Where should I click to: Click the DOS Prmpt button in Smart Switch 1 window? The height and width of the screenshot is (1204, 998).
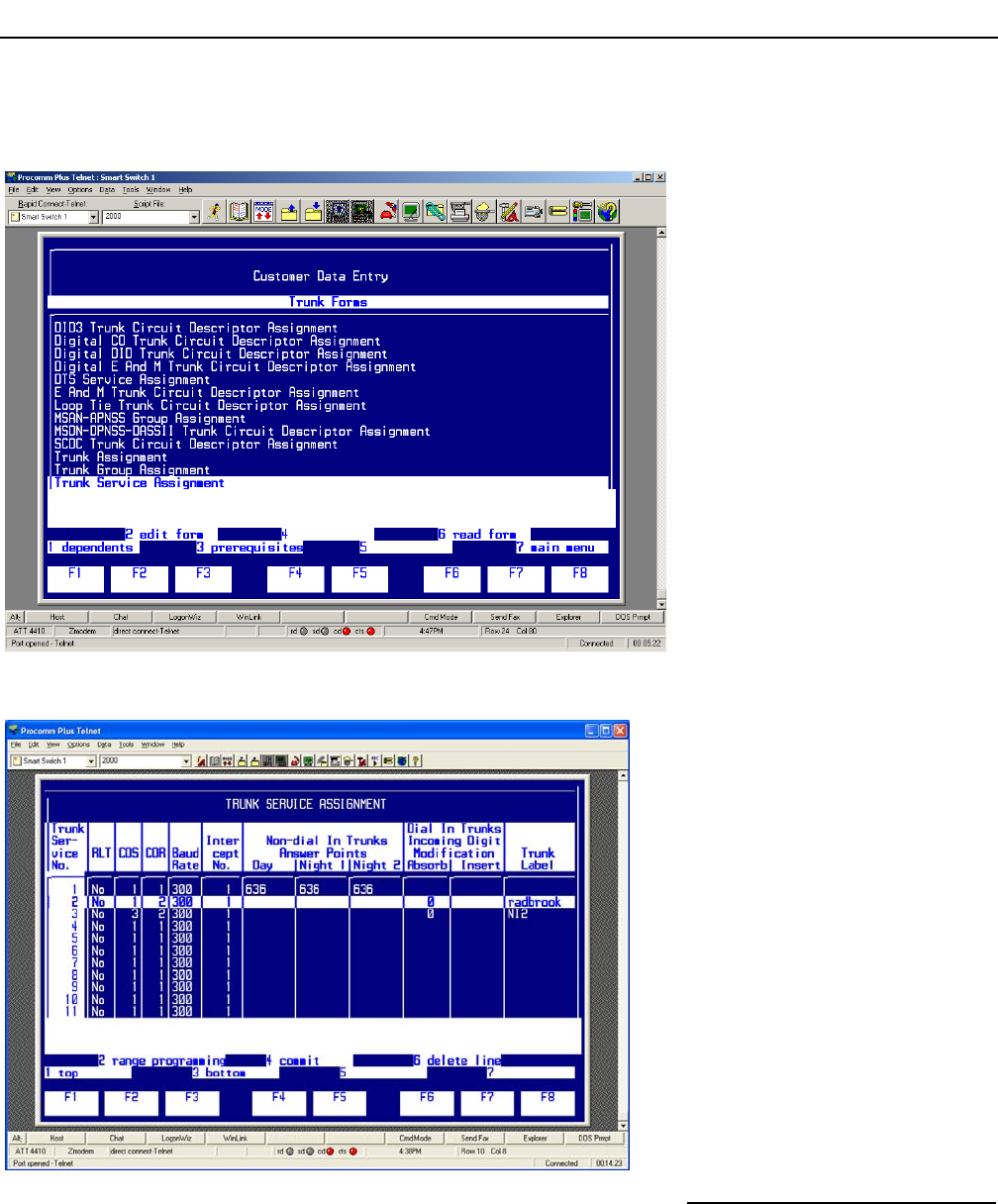point(632,616)
